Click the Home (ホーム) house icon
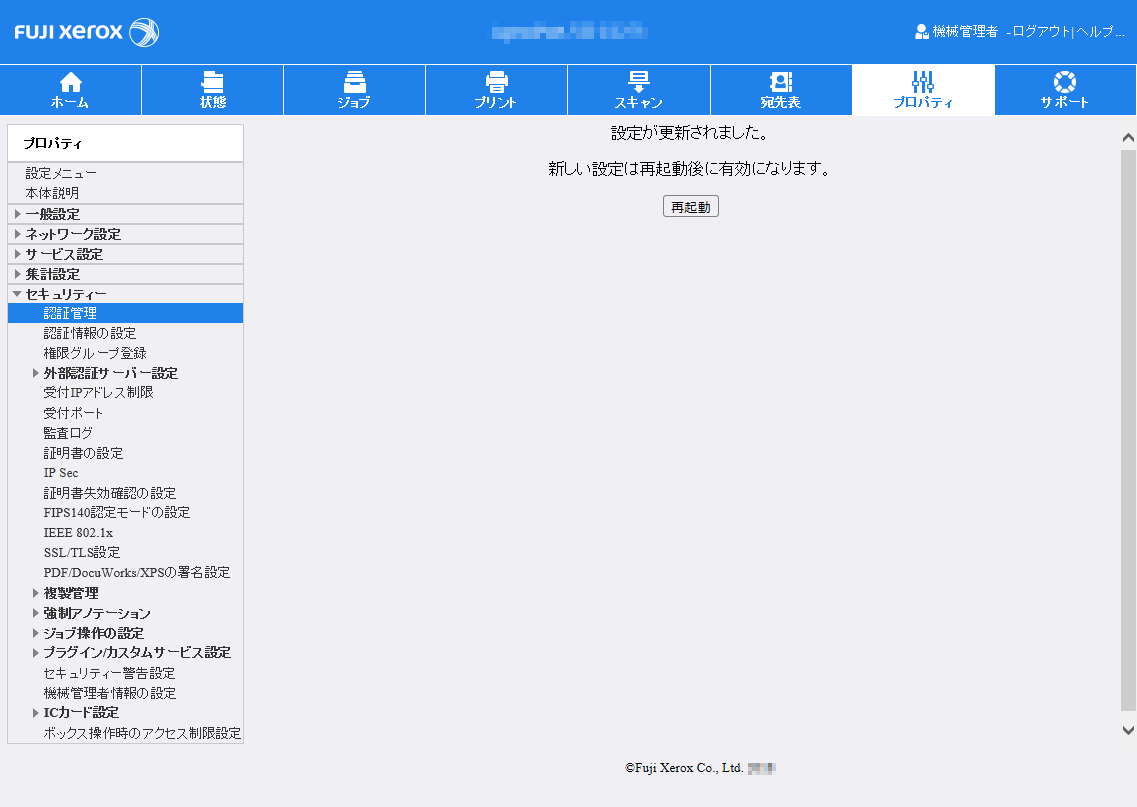The image size is (1137, 807). point(70,82)
